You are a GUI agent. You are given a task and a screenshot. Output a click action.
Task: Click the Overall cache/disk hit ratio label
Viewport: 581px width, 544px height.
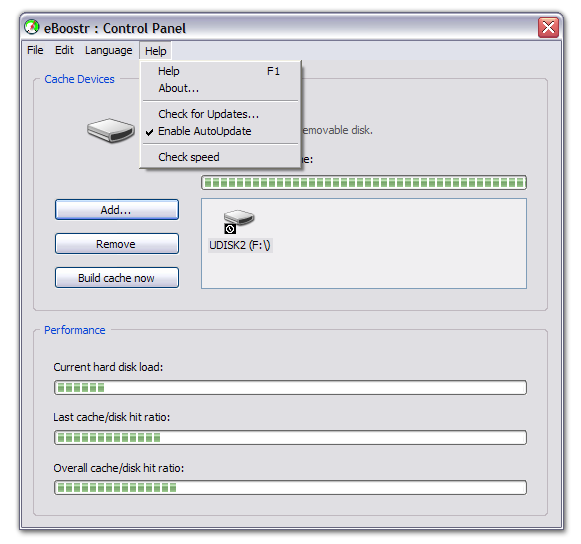pyautogui.click(x=119, y=468)
